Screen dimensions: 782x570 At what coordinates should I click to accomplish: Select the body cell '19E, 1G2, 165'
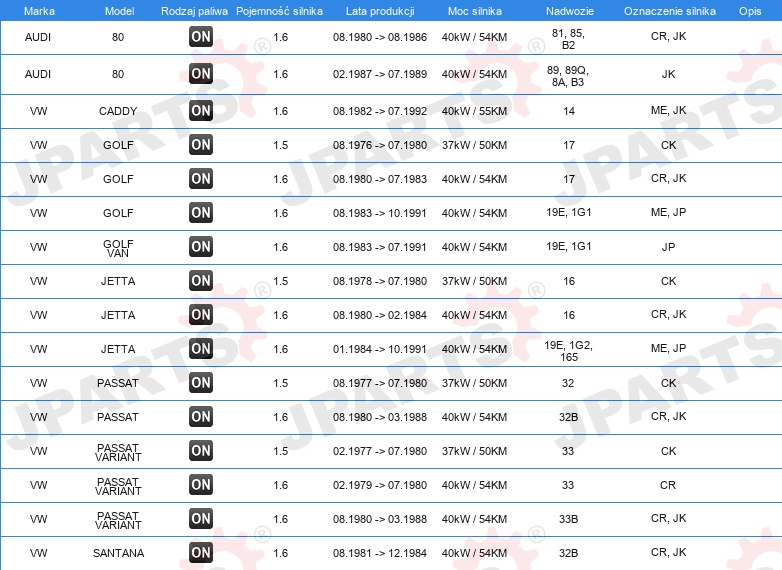[569, 351]
